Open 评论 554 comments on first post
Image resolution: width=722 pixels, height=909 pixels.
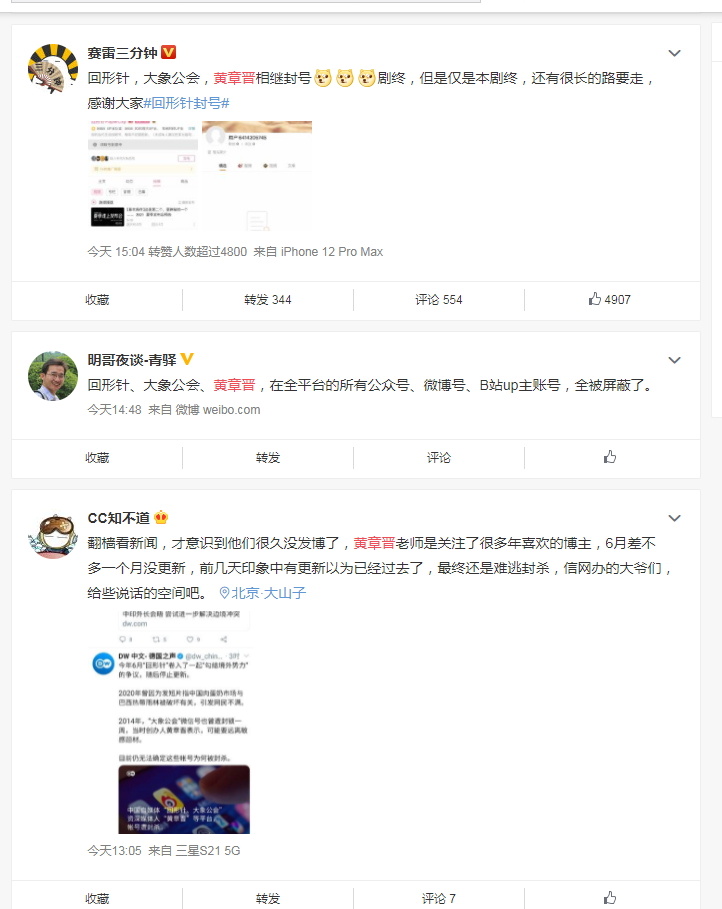(x=438, y=299)
